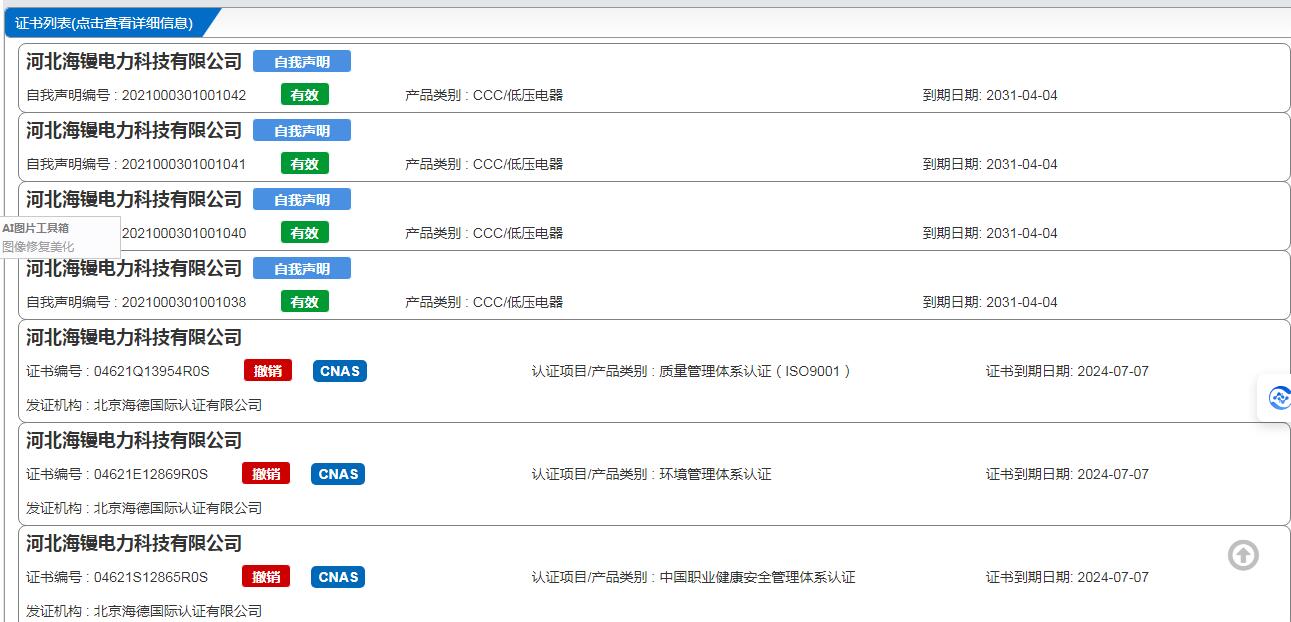Click 图像修复美化 overlay option

(38, 246)
